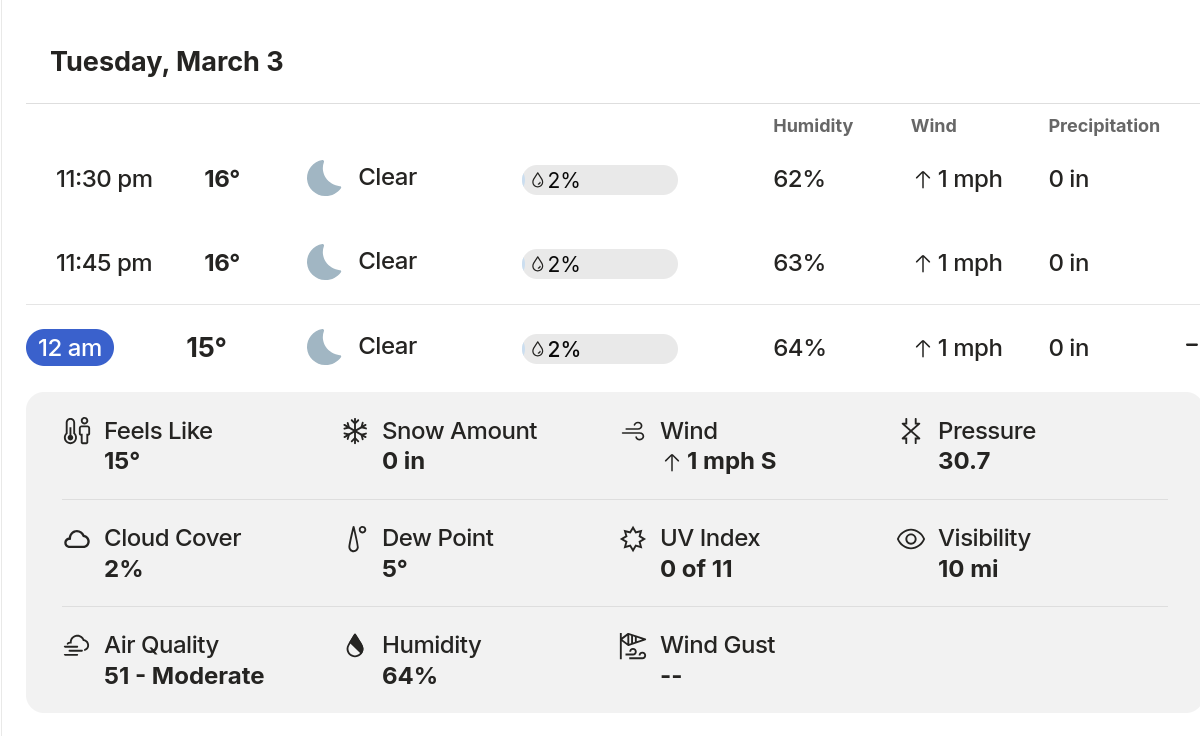Click the Snow Amount snowflake icon
1200x736 pixels.
(x=355, y=431)
